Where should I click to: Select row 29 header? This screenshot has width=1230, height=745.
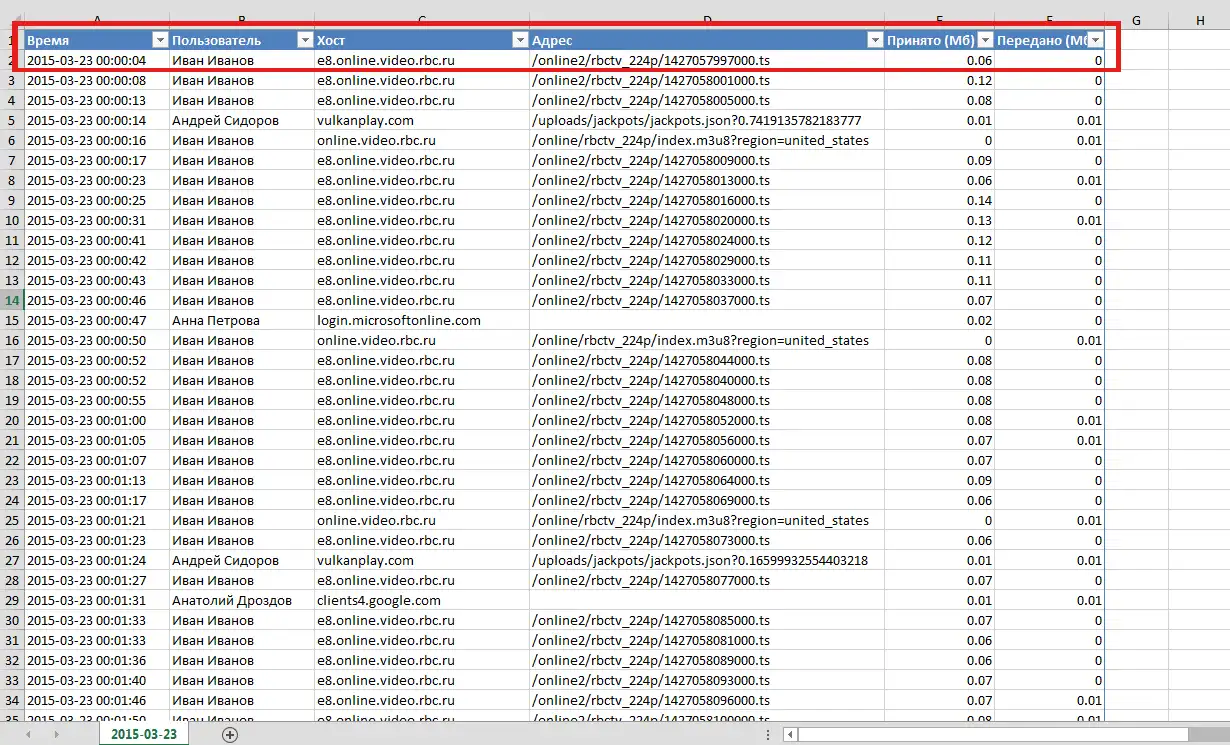pos(11,600)
